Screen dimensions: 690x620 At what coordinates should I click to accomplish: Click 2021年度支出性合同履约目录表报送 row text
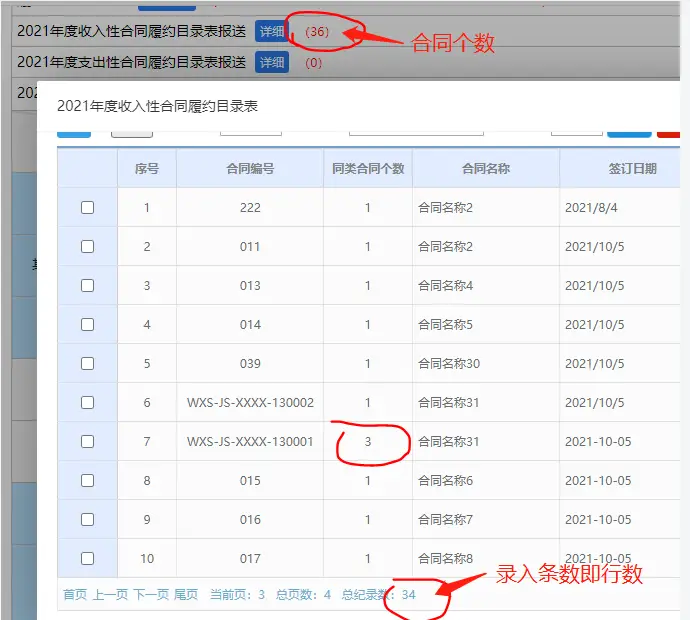click(131, 62)
